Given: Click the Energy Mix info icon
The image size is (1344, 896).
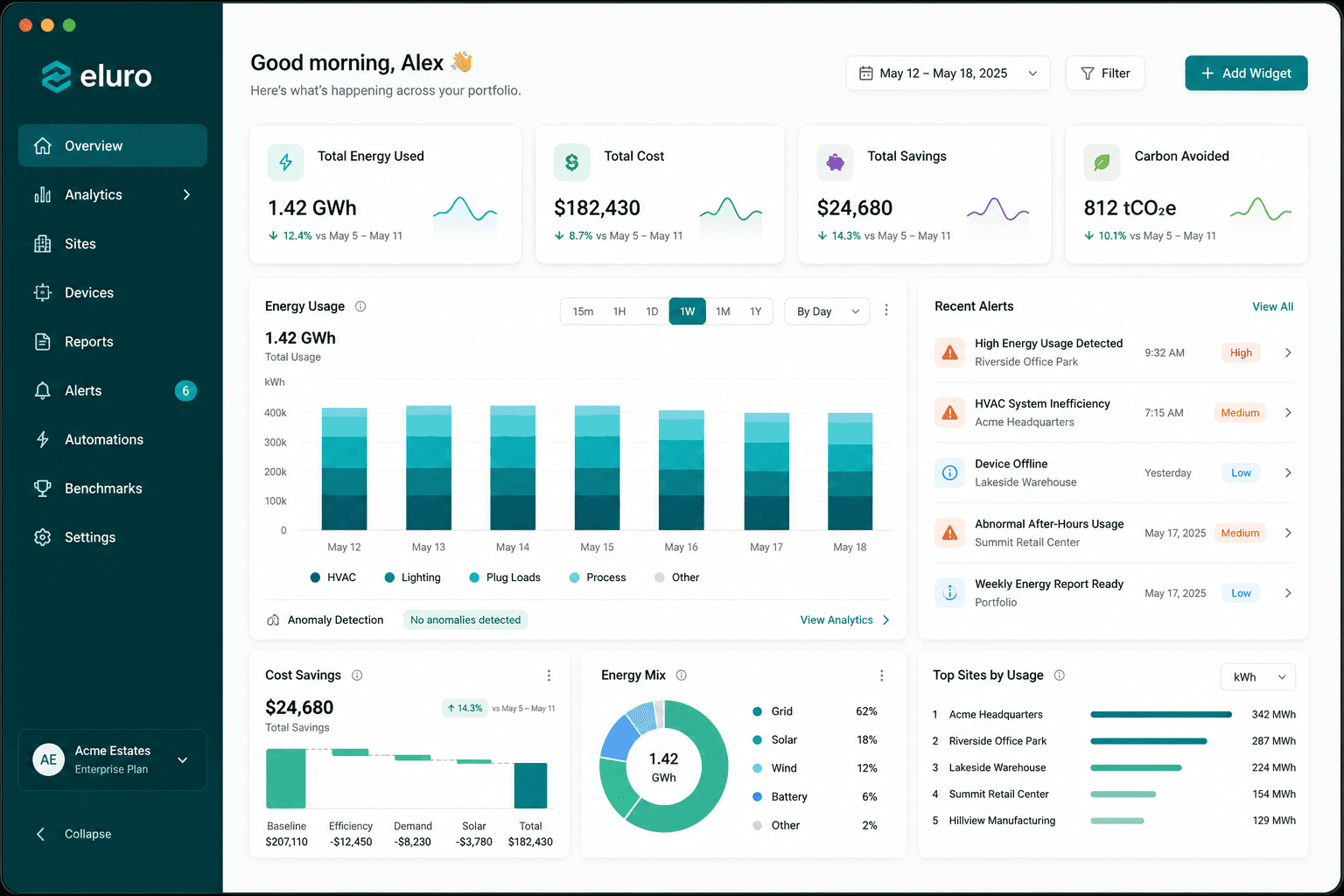Looking at the screenshot, I should (x=682, y=675).
